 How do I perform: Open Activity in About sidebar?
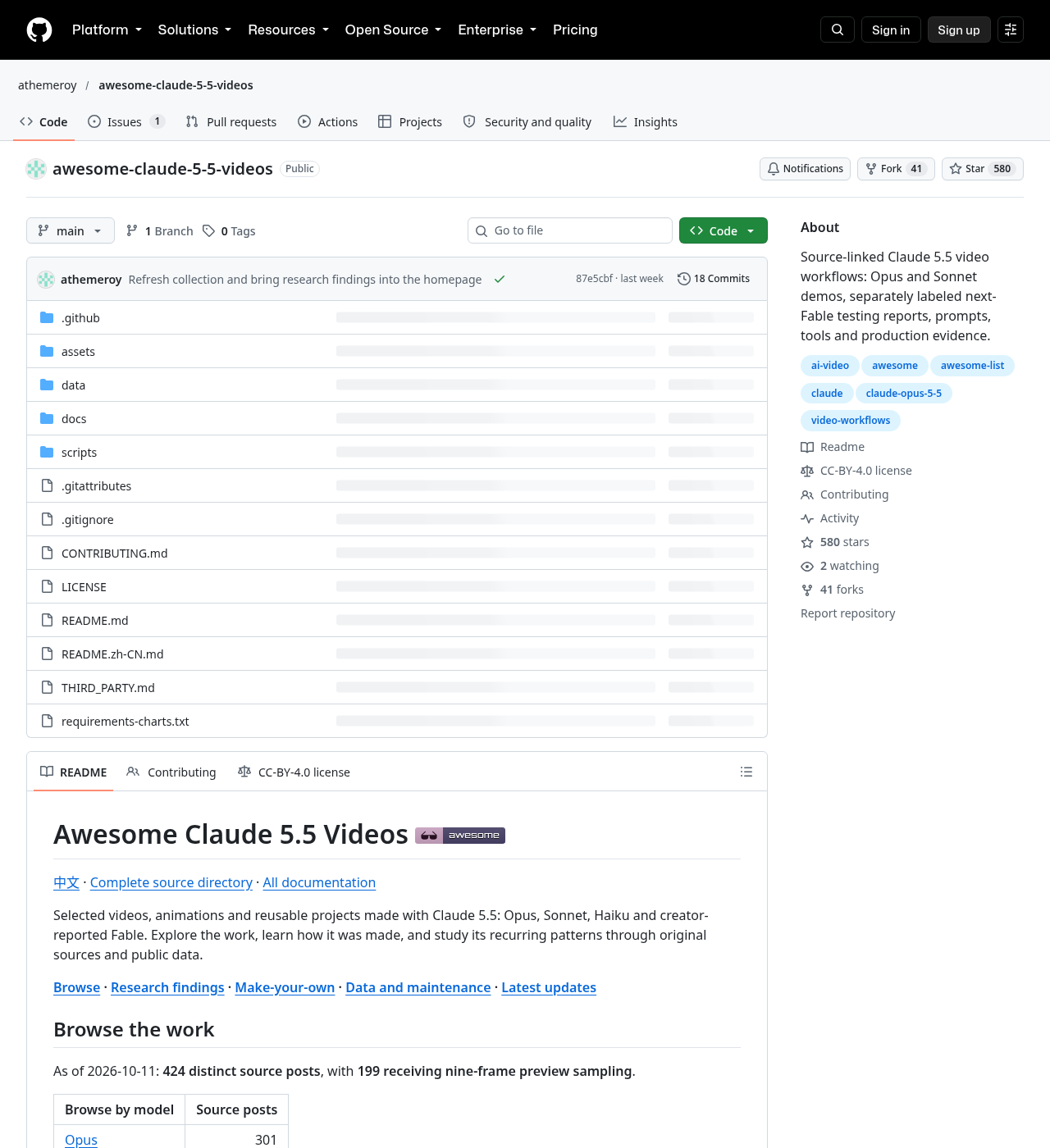[830, 518]
